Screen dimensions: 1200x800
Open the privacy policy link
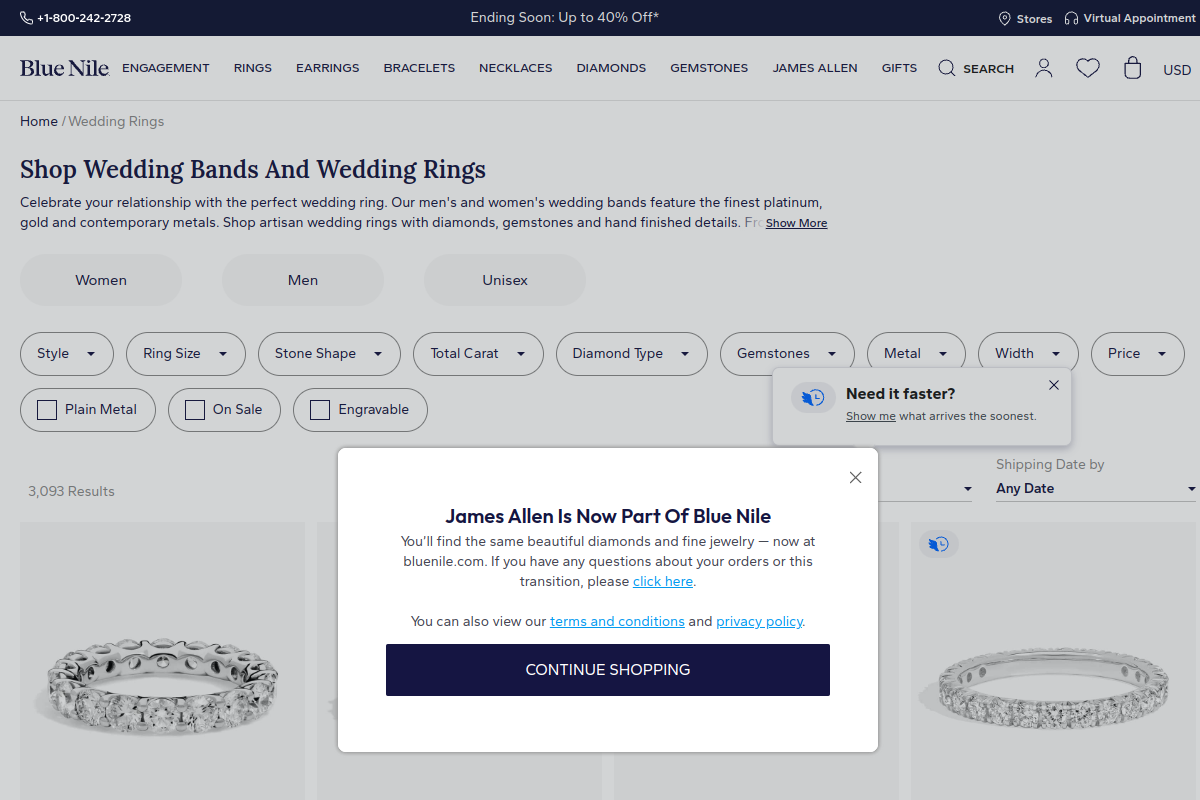tap(759, 621)
